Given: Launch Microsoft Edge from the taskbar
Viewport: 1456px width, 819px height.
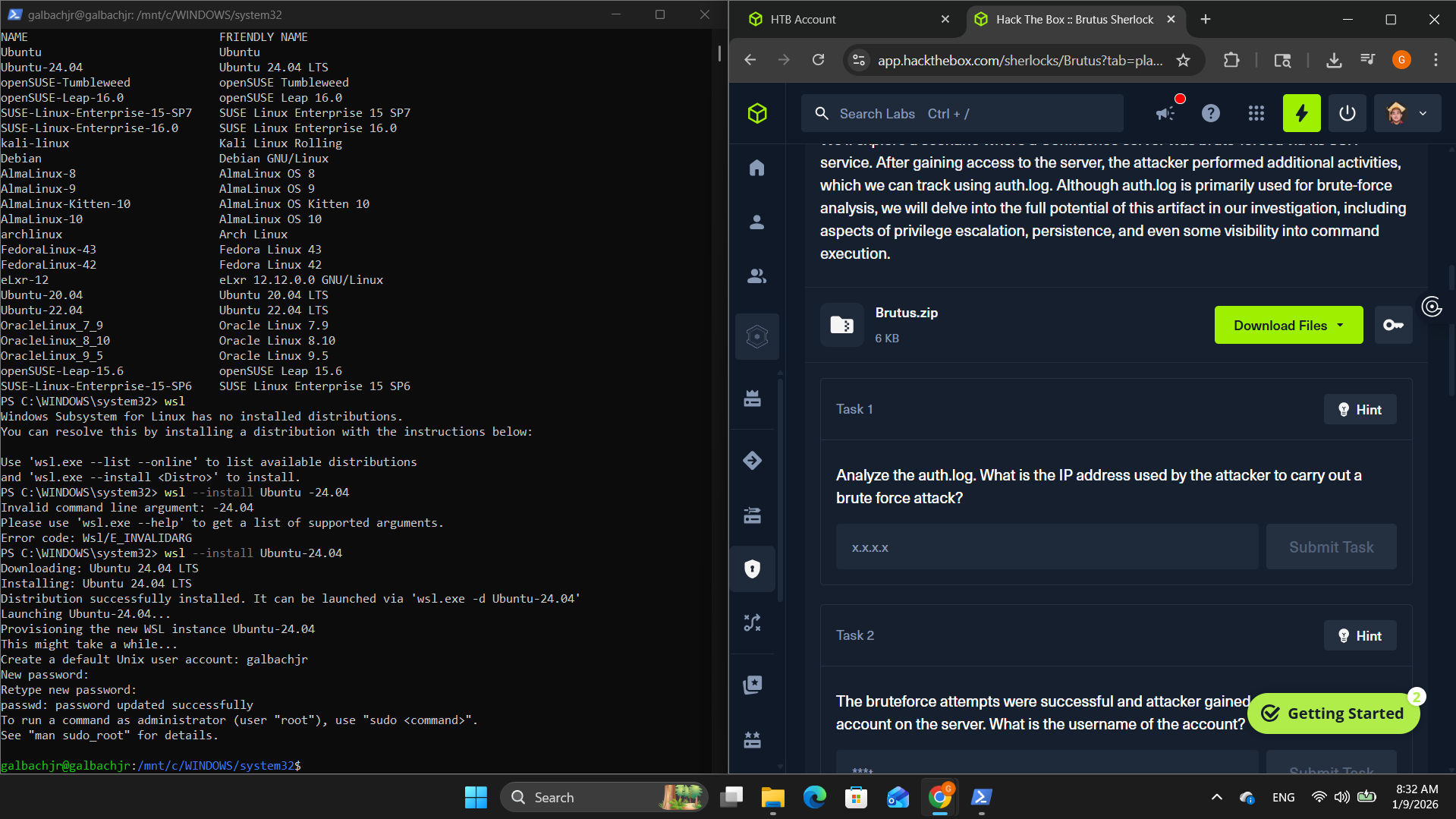Looking at the screenshot, I should point(815,797).
